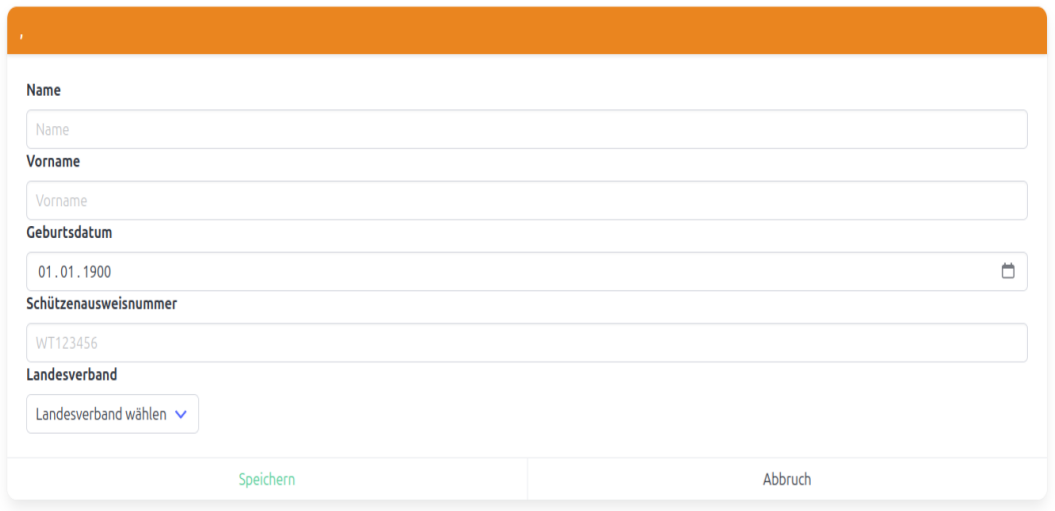Select the year 1900 in the date field

coord(97,272)
